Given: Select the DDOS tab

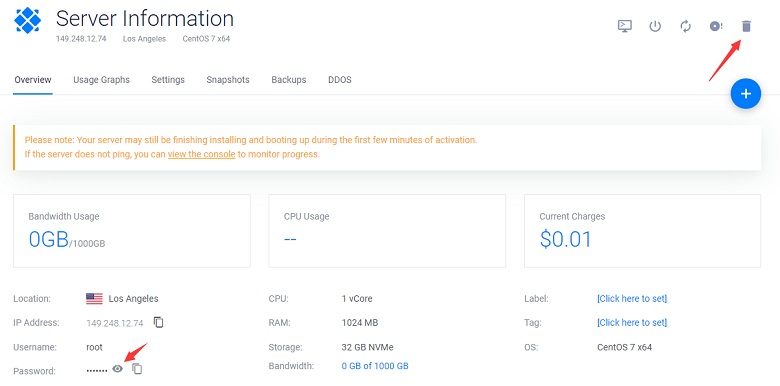Looking at the screenshot, I should [340, 80].
